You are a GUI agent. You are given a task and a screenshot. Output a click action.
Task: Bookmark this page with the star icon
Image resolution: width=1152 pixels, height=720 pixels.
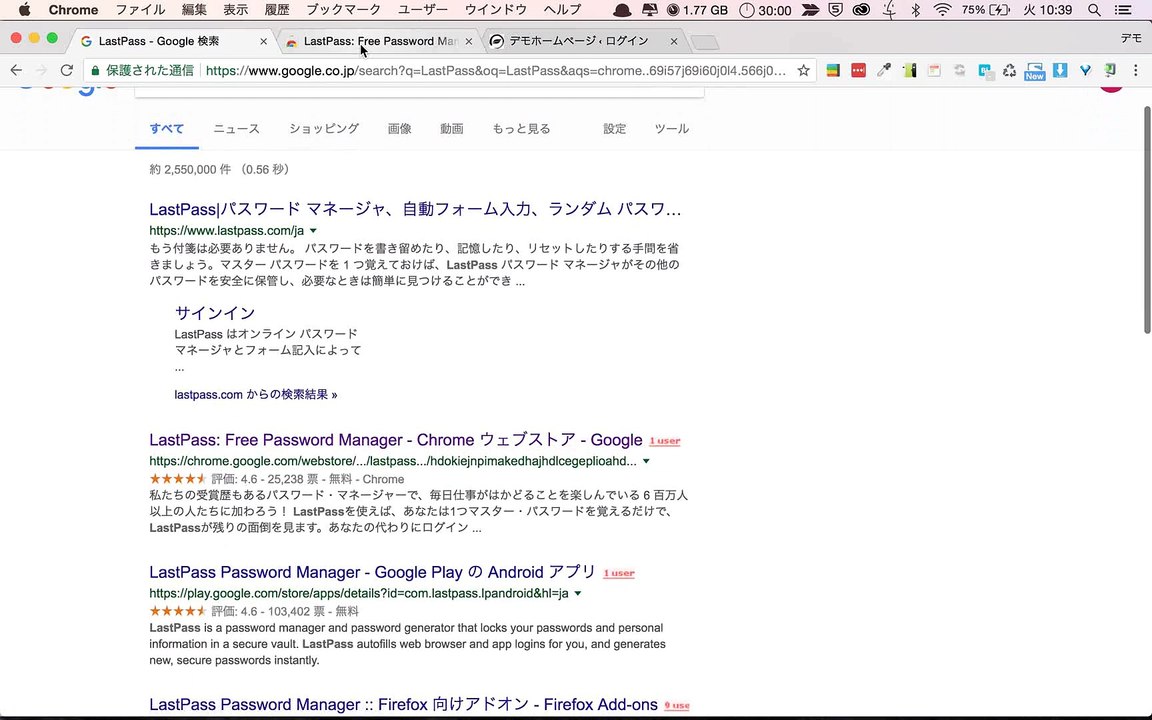803,71
